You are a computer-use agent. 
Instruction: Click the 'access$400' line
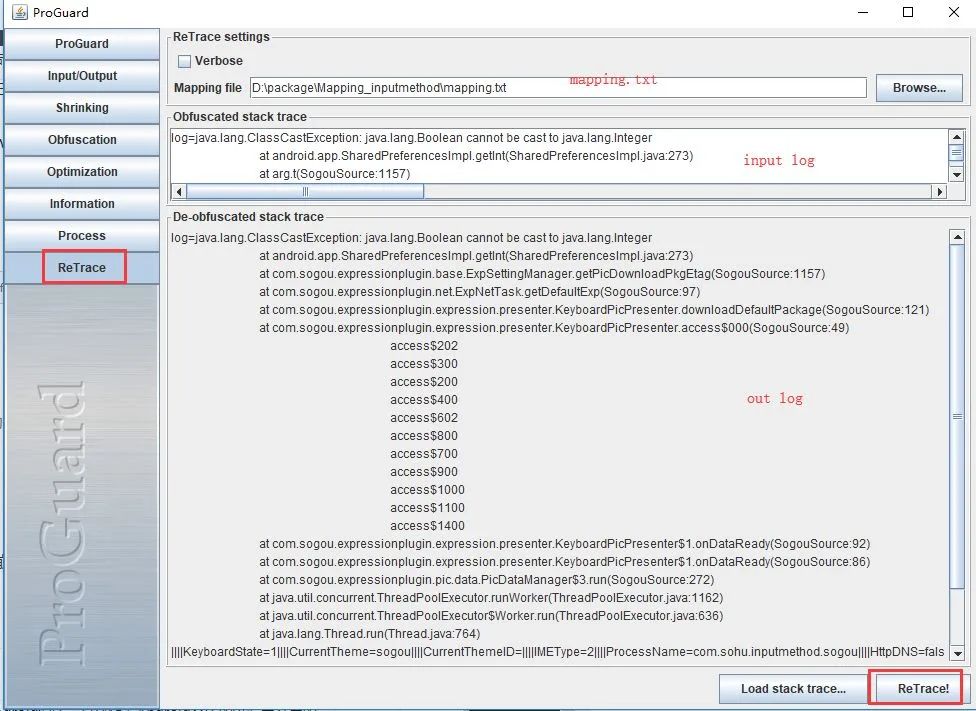[424, 400]
